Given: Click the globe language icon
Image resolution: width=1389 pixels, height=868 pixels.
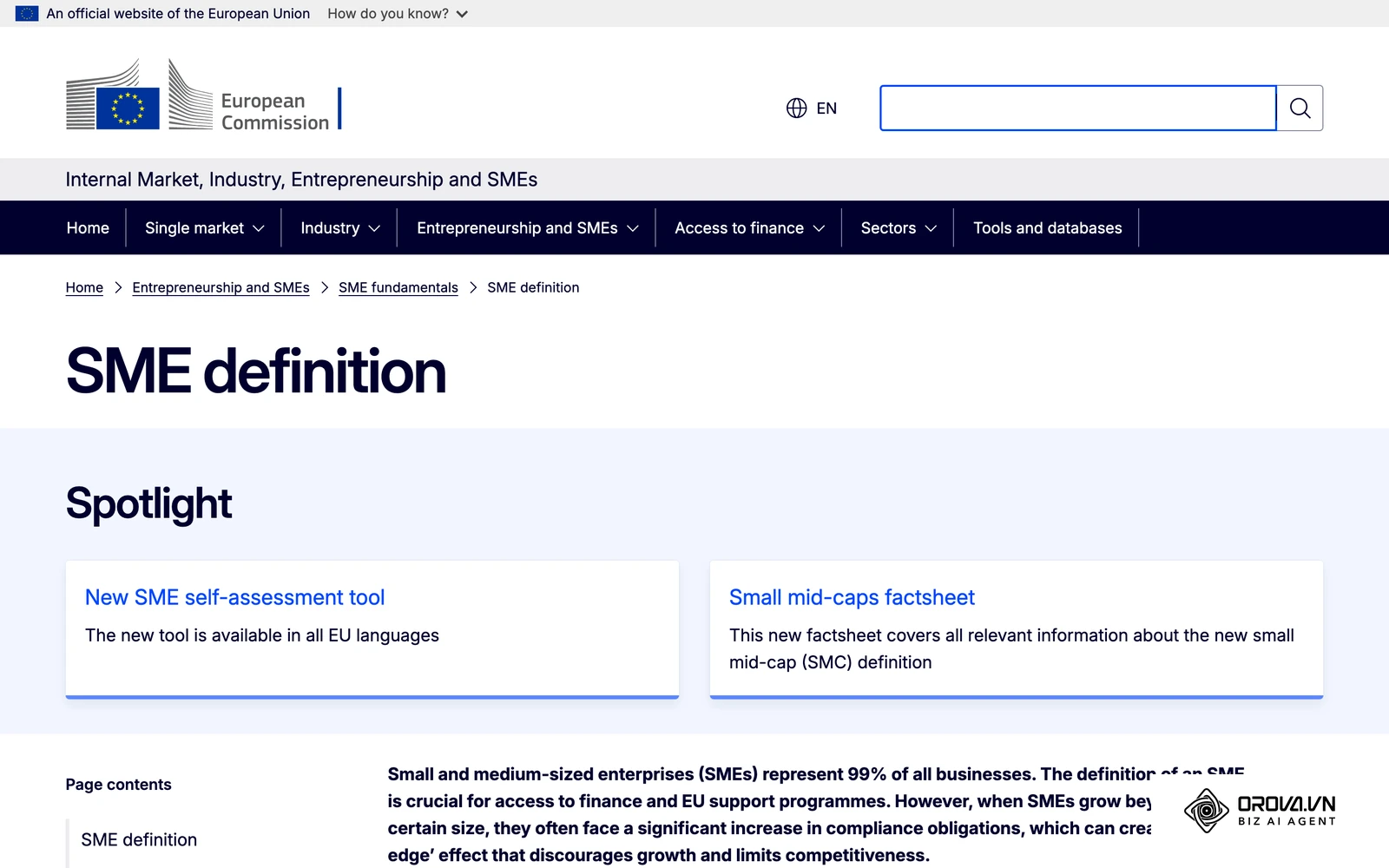Looking at the screenshot, I should (796, 108).
